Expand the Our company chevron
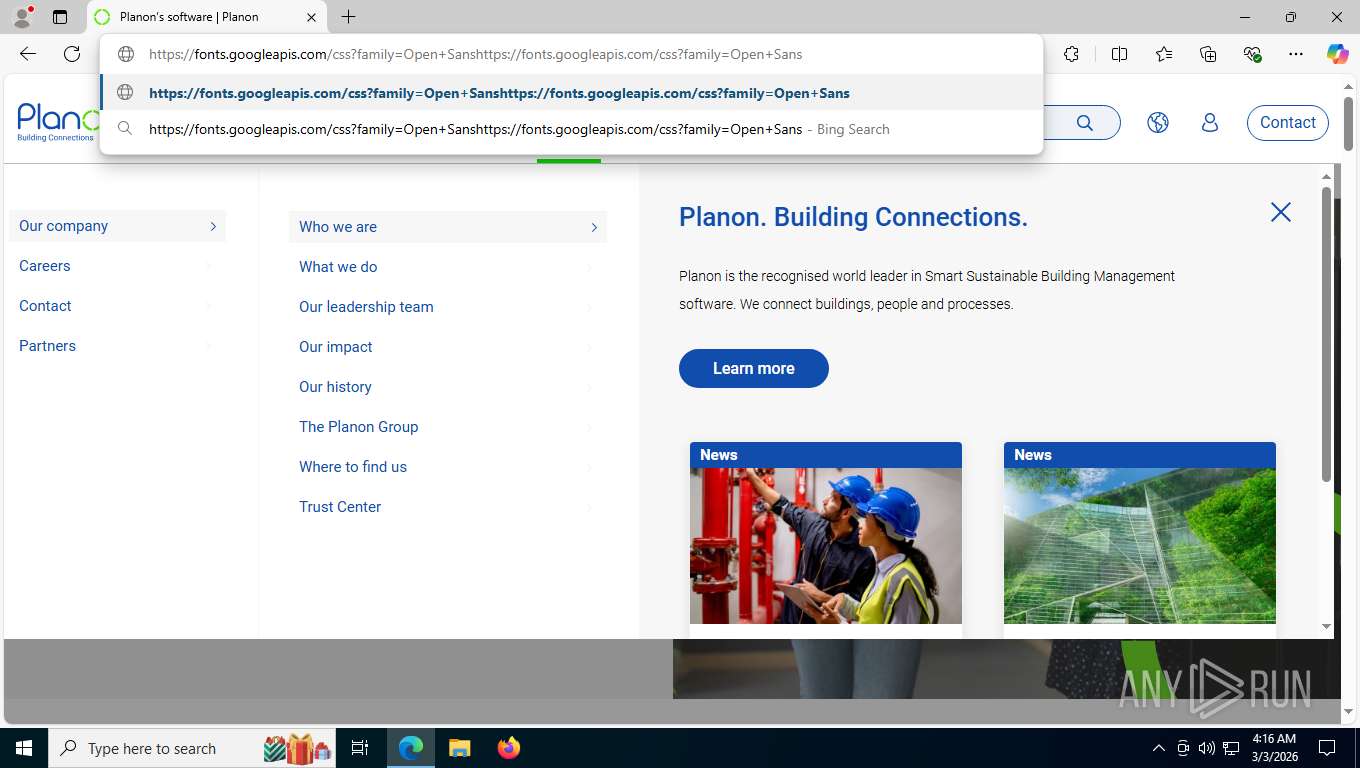 coord(213,226)
